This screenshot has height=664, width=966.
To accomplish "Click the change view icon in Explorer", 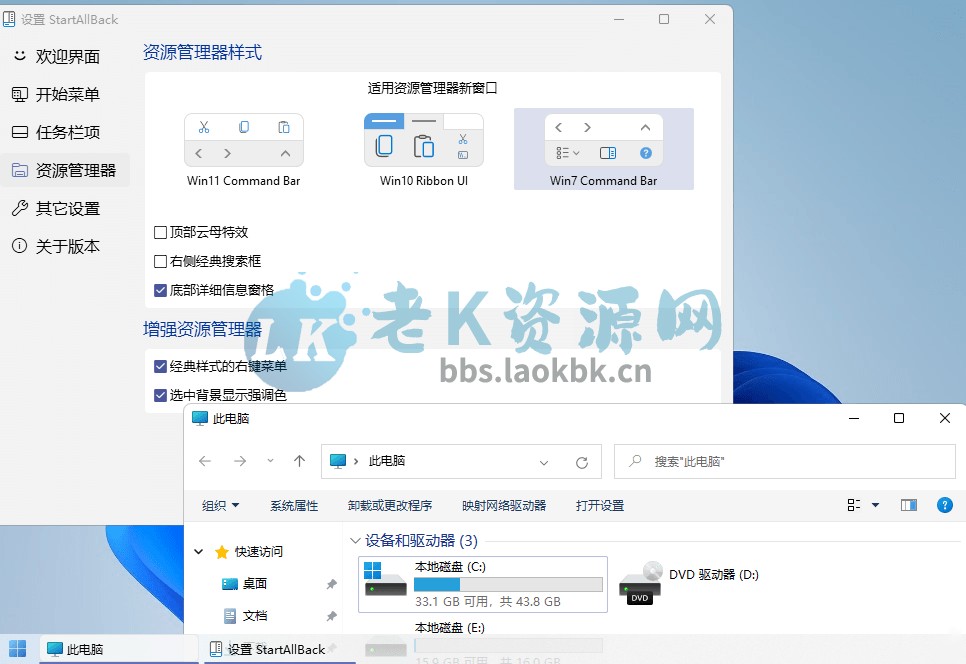I will [x=854, y=506].
